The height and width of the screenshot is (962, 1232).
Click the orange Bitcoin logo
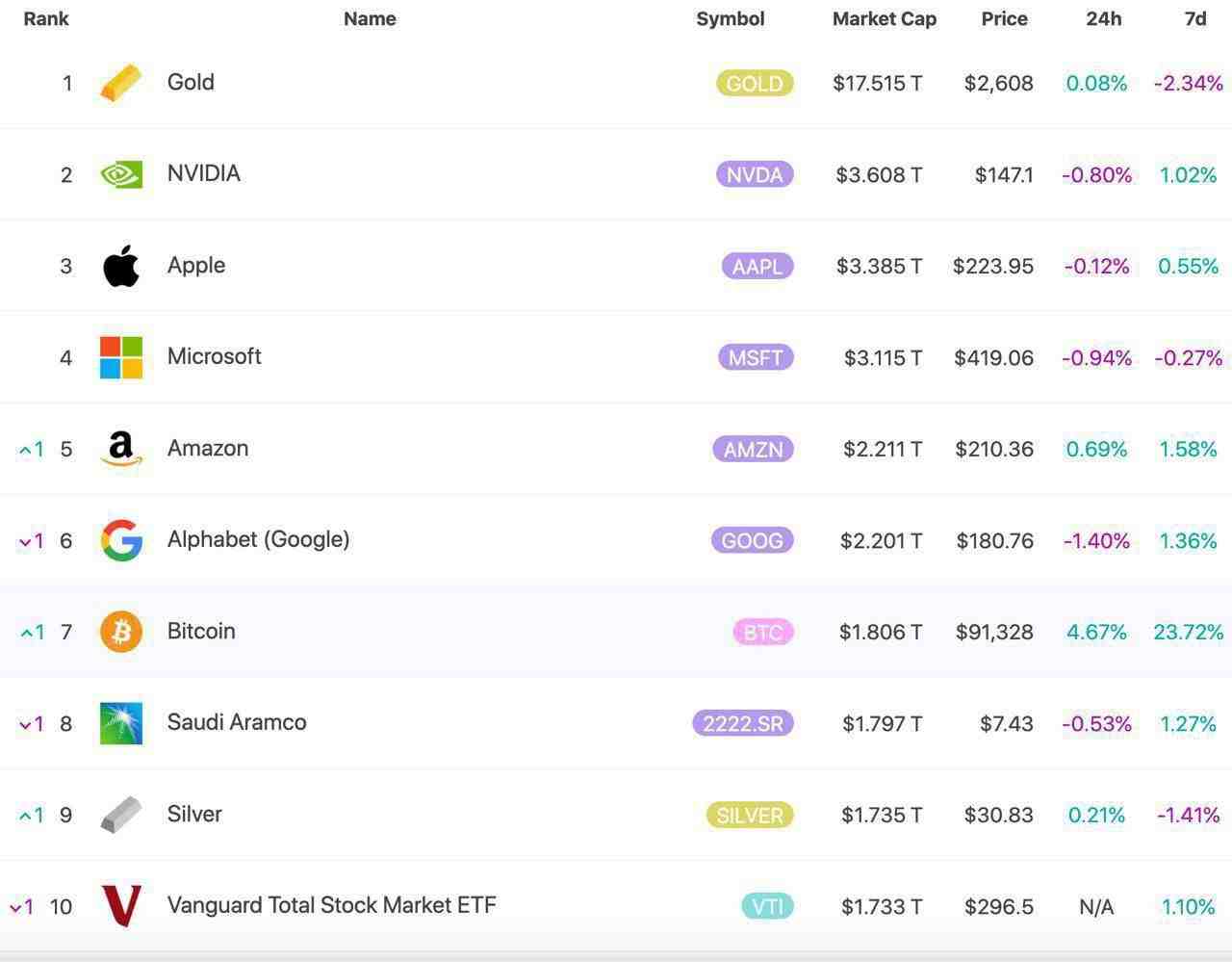121,632
